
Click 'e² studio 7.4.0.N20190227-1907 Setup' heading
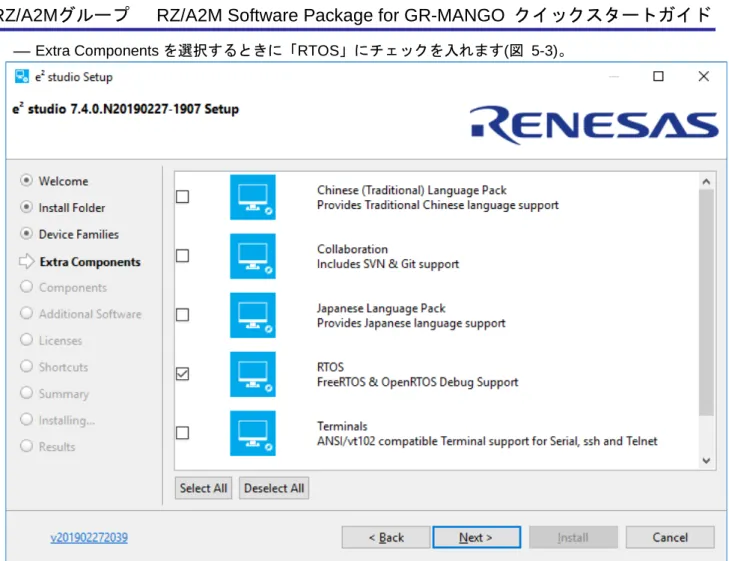coord(126,109)
